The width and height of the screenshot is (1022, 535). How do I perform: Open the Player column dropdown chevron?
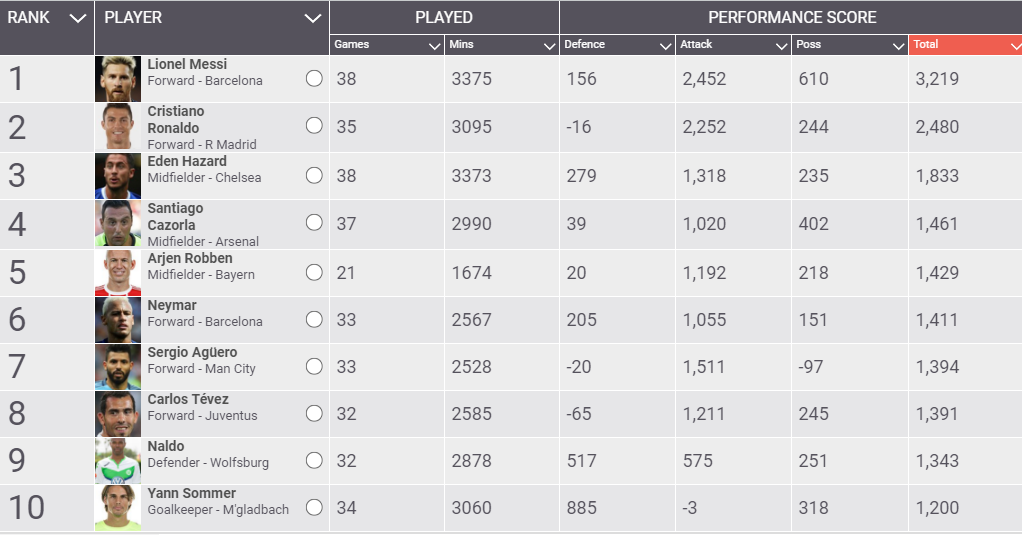click(313, 18)
